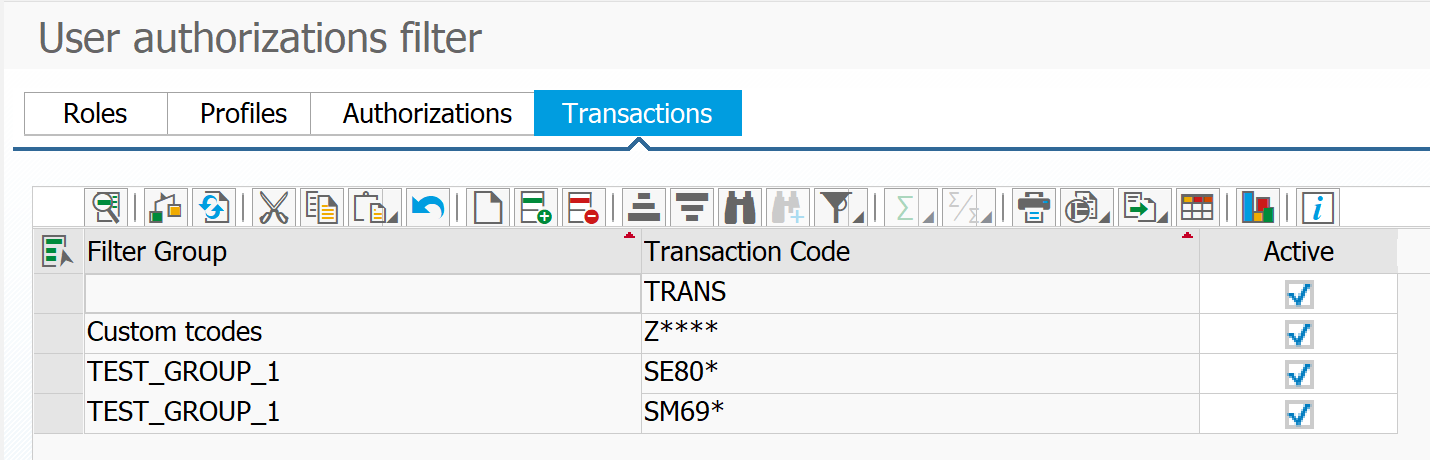This screenshot has width=1430, height=460.
Task: Delete row using the red minus icon
Action: pyautogui.click(x=583, y=208)
